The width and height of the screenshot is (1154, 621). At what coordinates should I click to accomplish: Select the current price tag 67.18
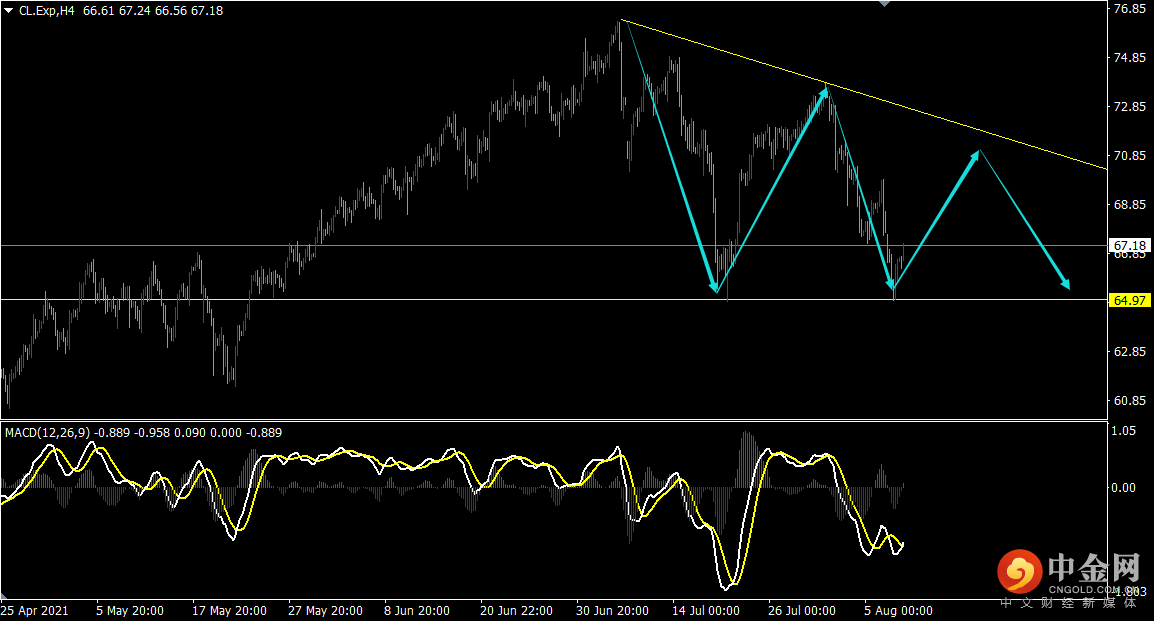point(1129,246)
